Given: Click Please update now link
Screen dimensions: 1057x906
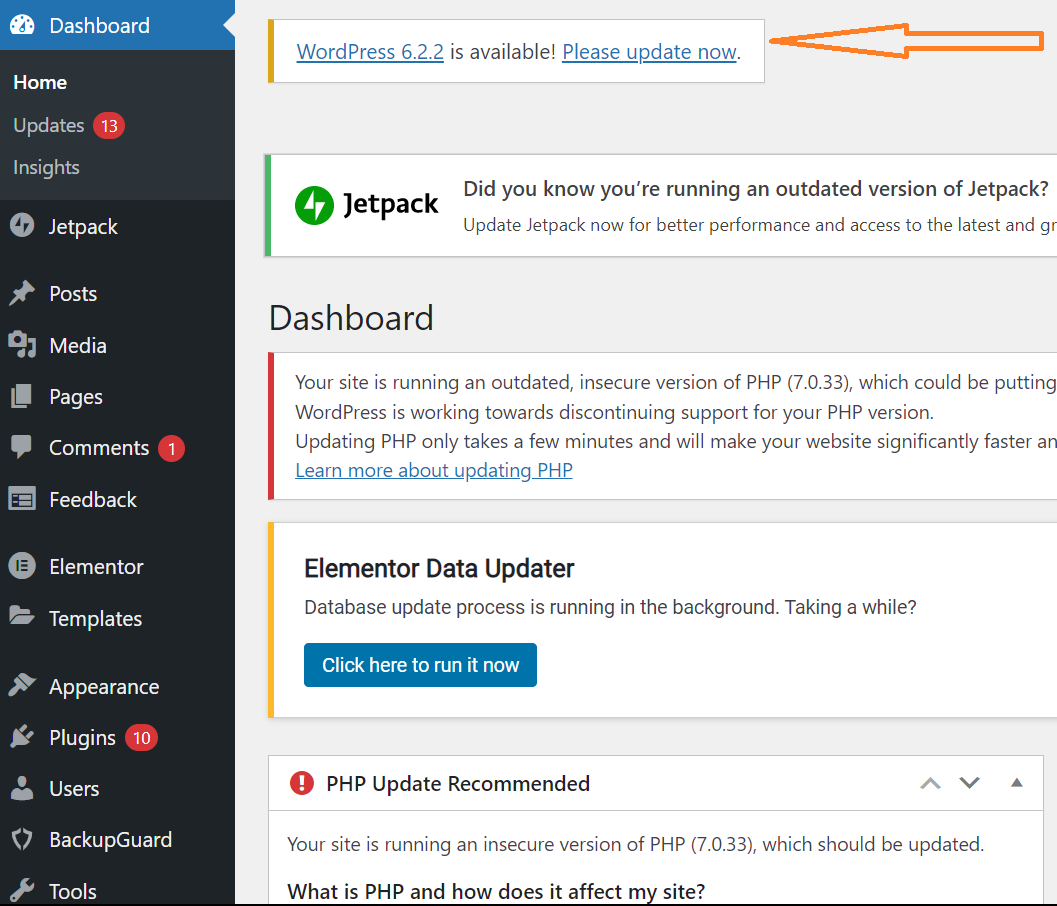Looking at the screenshot, I should click(649, 52).
